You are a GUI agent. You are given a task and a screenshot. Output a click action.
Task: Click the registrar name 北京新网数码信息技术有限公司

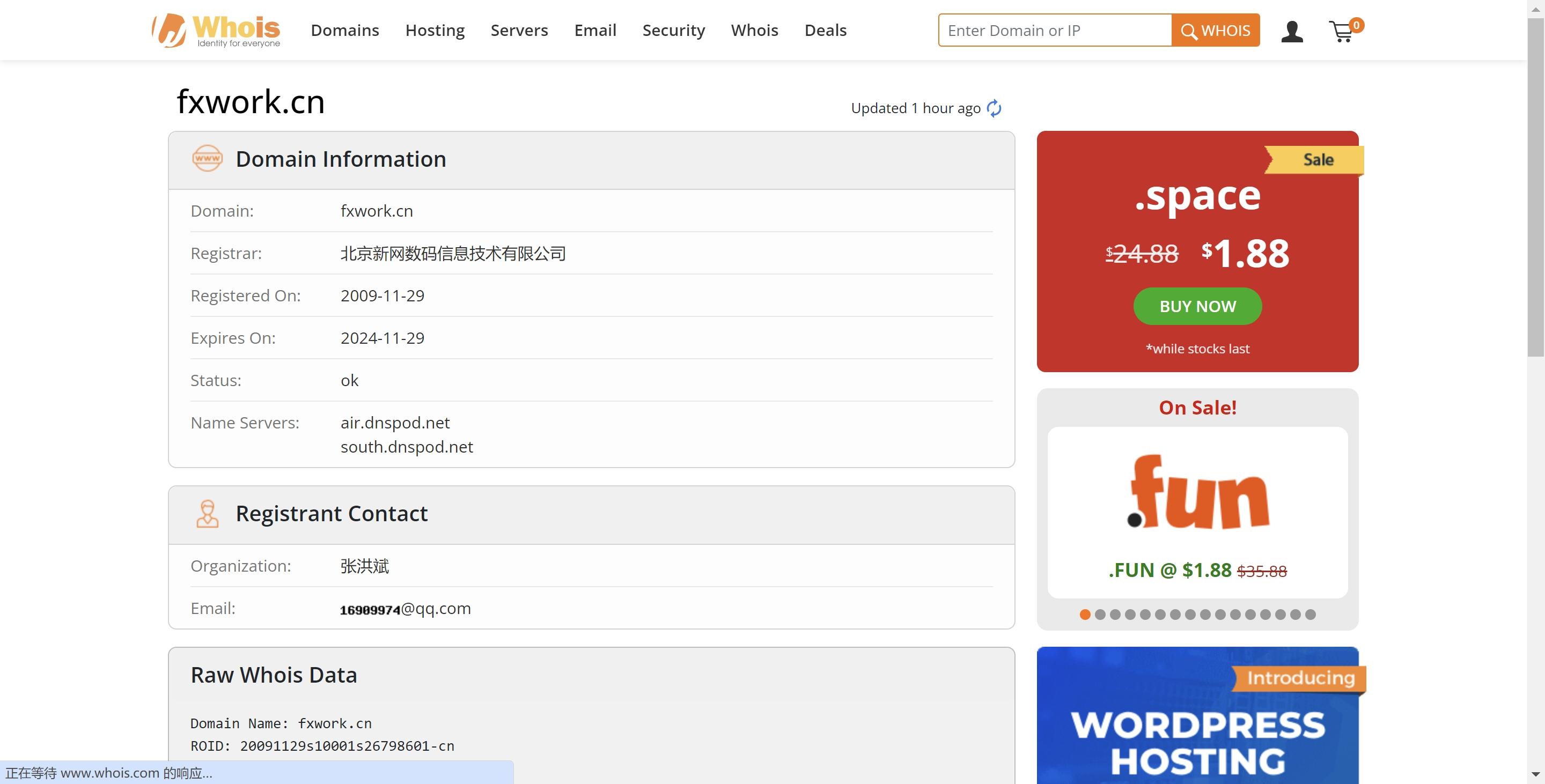pyautogui.click(x=453, y=254)
